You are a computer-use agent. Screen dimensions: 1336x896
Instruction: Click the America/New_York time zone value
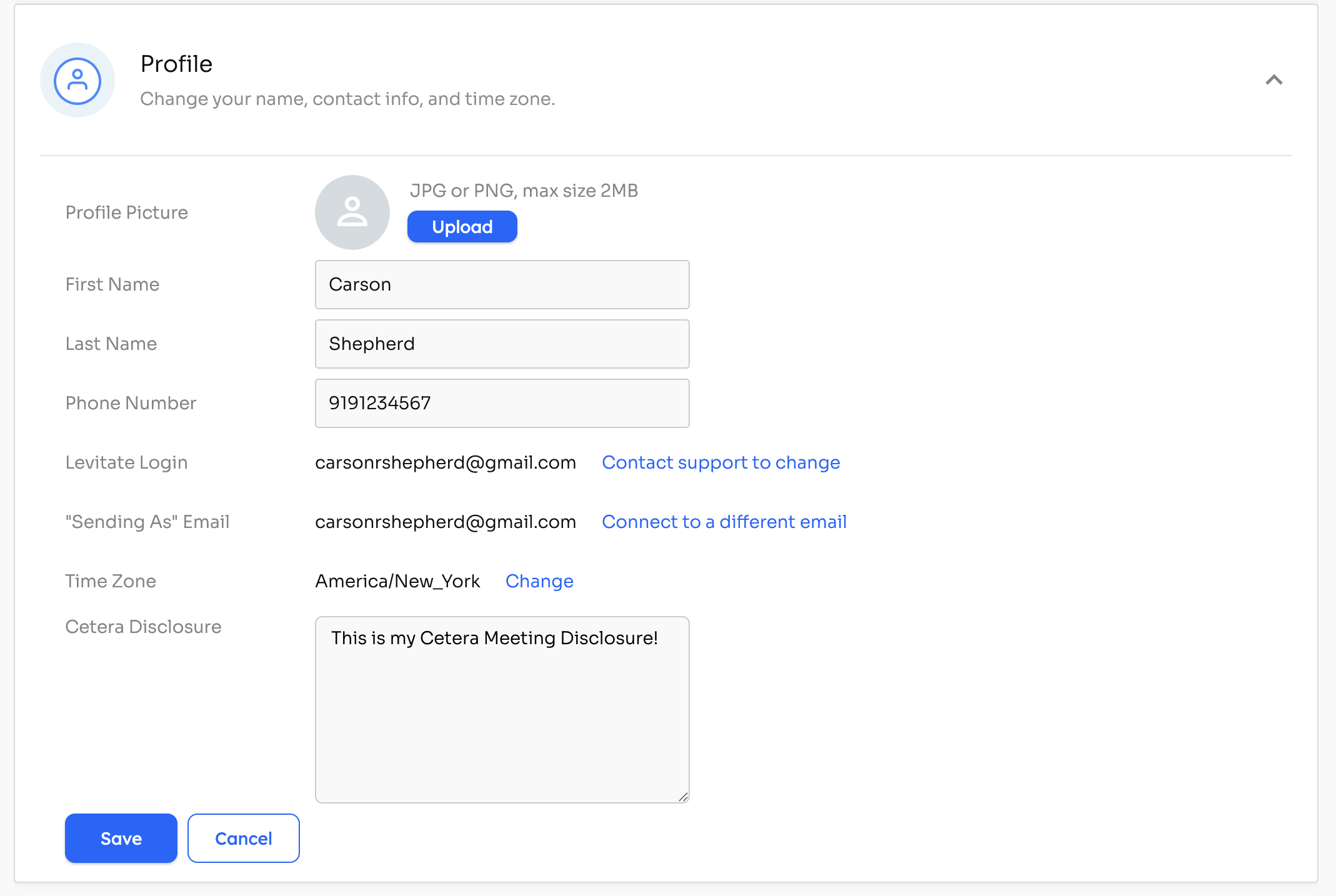click(397, 582)
